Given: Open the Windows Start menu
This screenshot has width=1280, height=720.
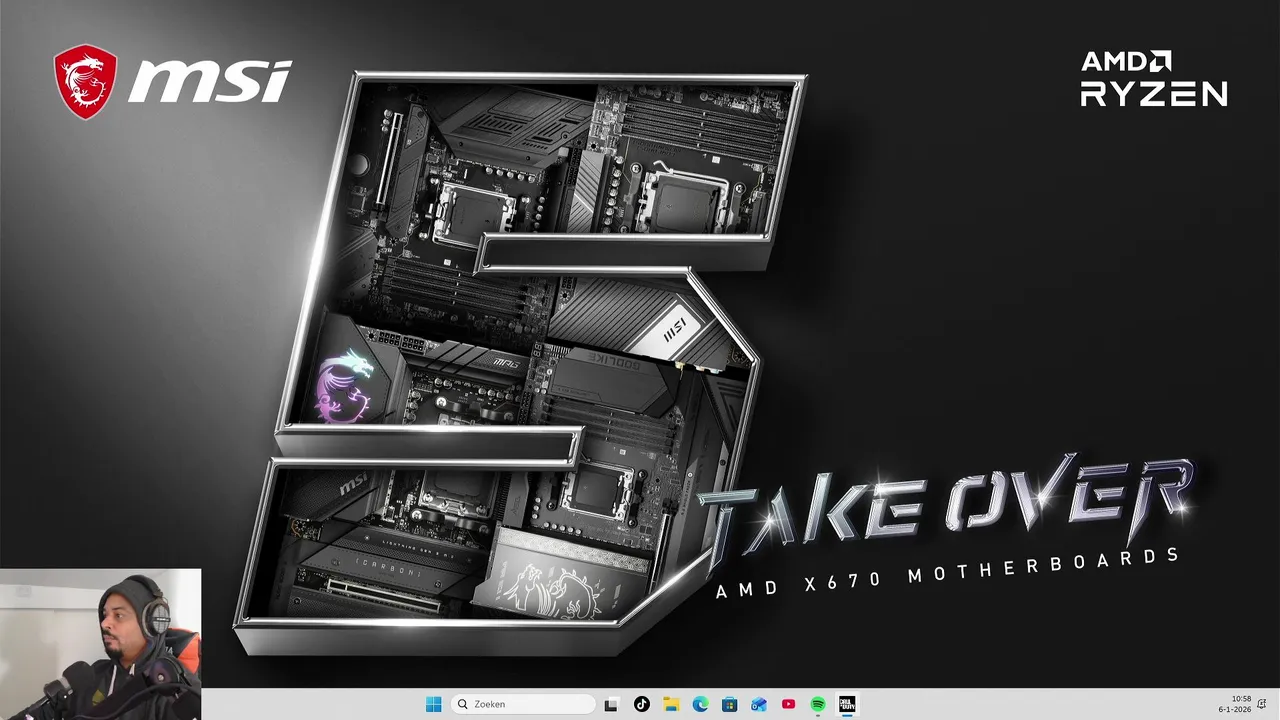Looking at the screenshot, I should coord(433,704).
